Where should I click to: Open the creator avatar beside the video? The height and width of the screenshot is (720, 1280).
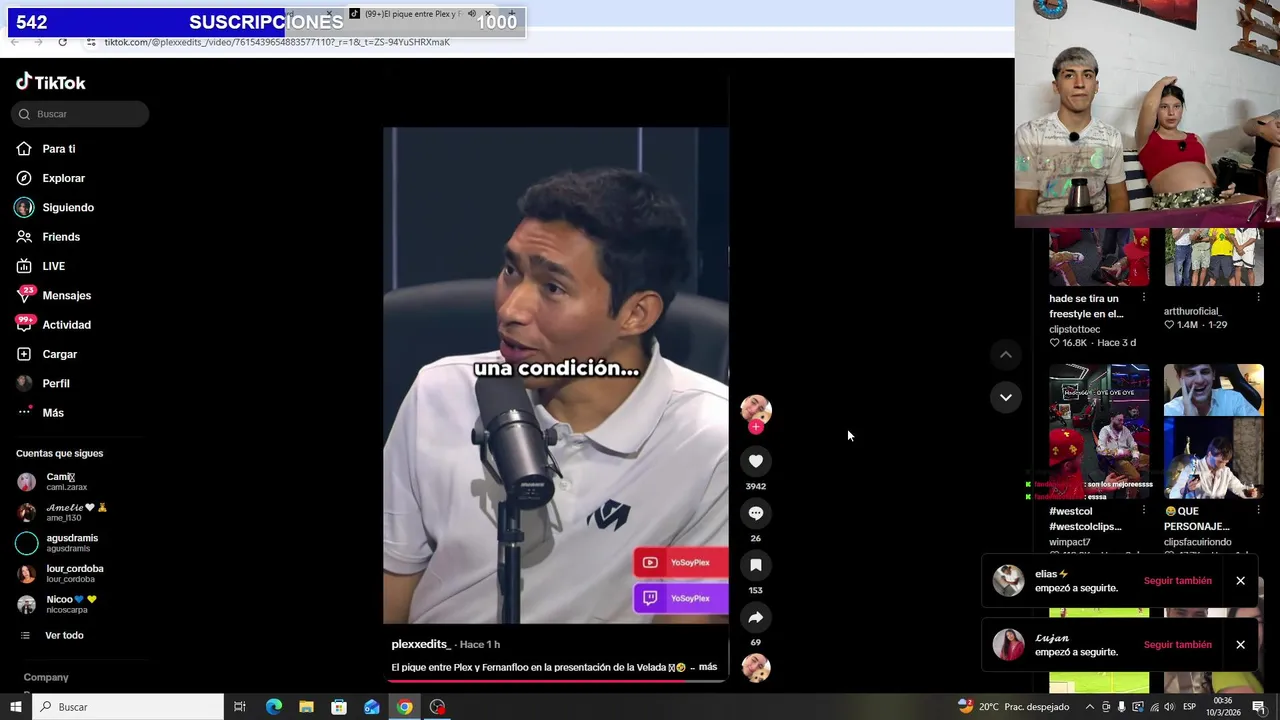756,408
